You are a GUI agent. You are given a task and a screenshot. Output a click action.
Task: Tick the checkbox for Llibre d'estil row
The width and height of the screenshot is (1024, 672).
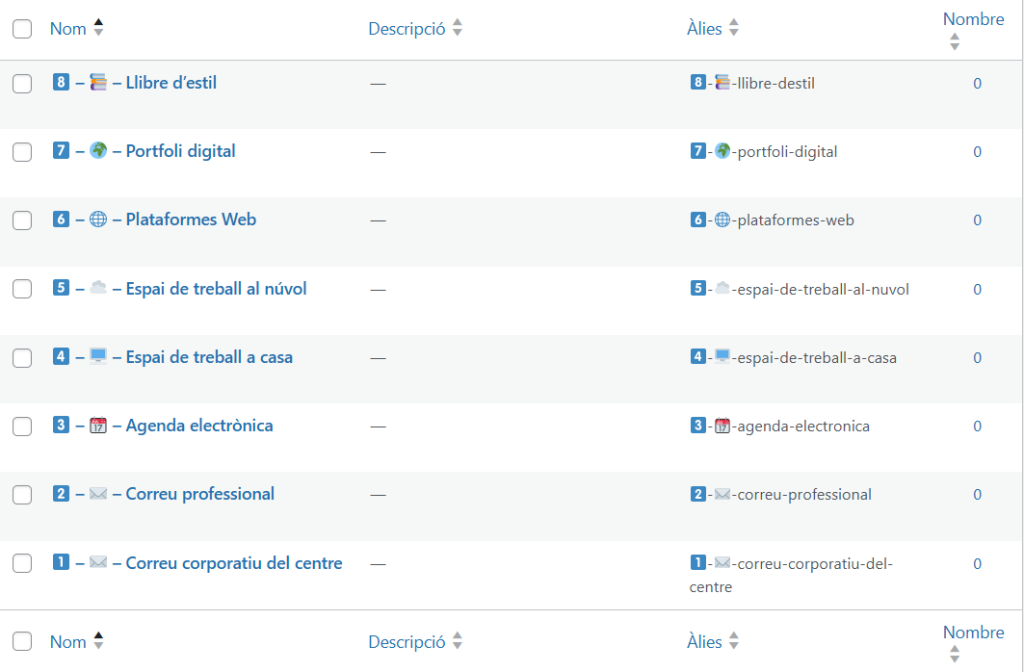point(22,84)
